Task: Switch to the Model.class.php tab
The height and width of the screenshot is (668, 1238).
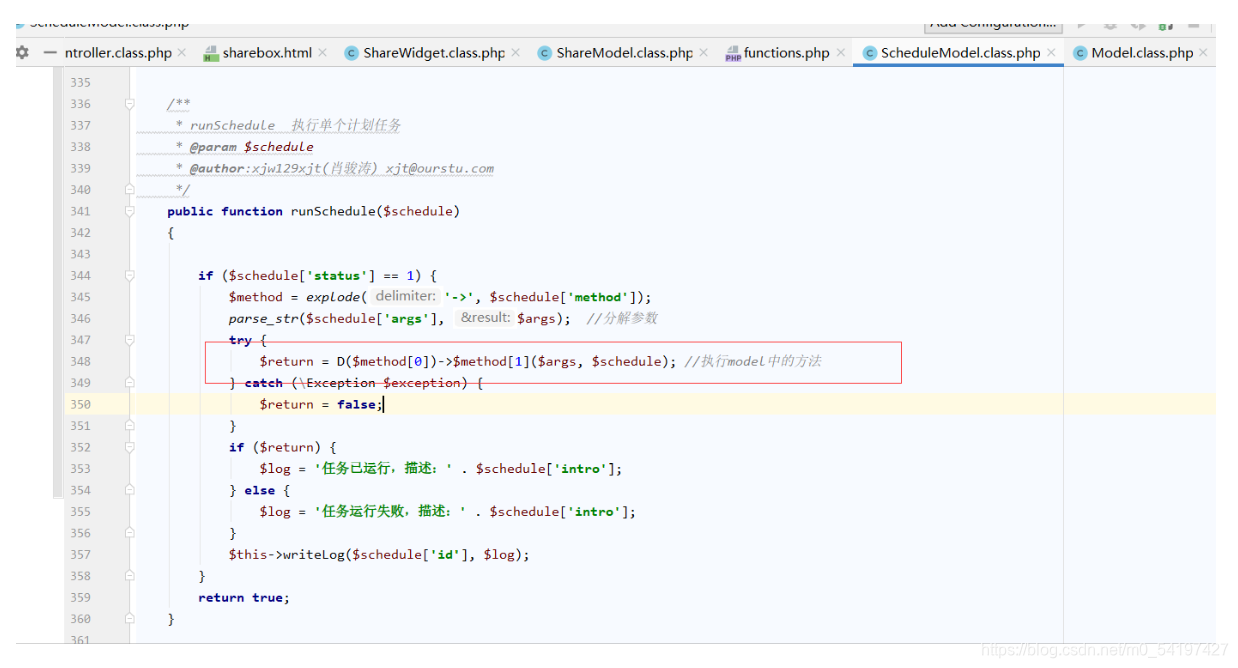Action: point(1142,53)
